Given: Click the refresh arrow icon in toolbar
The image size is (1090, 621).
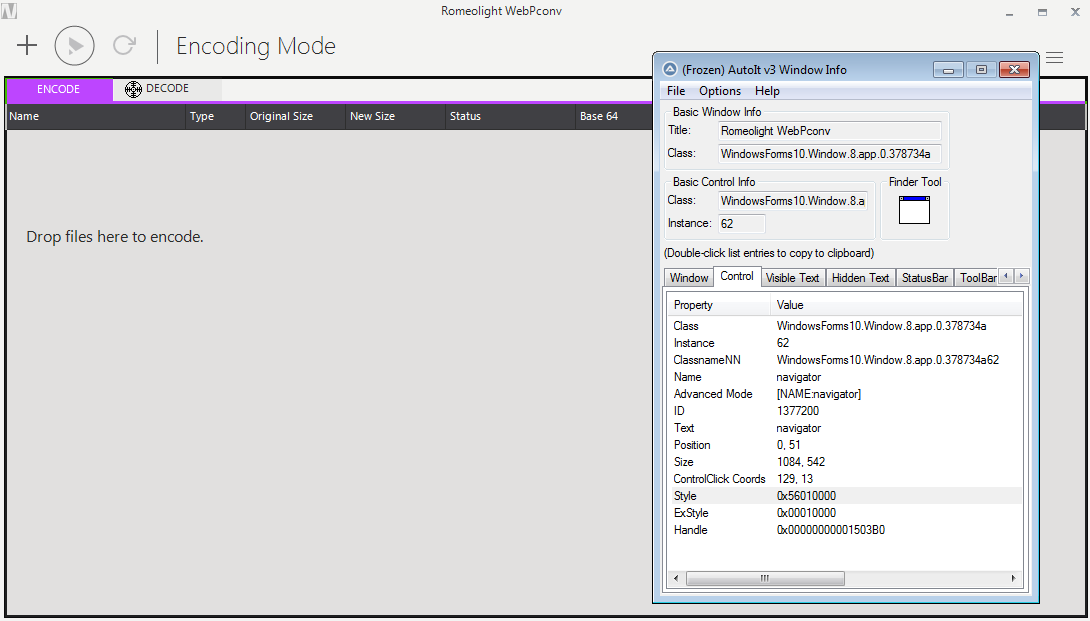Looking at the screenshot, I should click(124, 46).
